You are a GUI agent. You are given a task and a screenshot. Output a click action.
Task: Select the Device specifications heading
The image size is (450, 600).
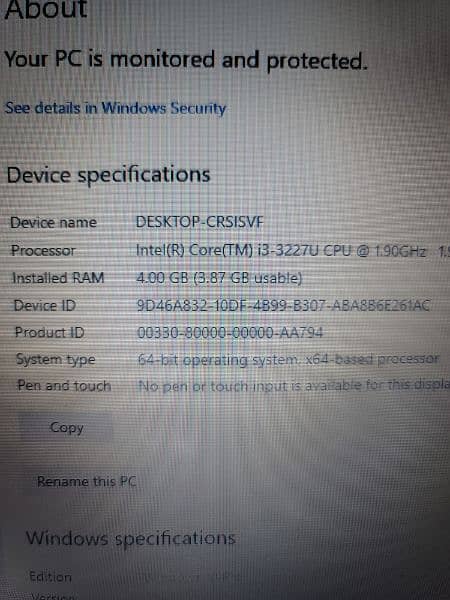[108, 175]
